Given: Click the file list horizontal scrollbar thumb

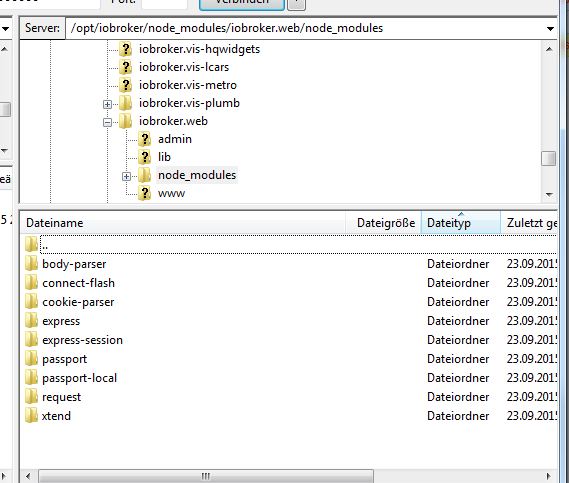Looking at the screenshot, I should pos(206,476).
